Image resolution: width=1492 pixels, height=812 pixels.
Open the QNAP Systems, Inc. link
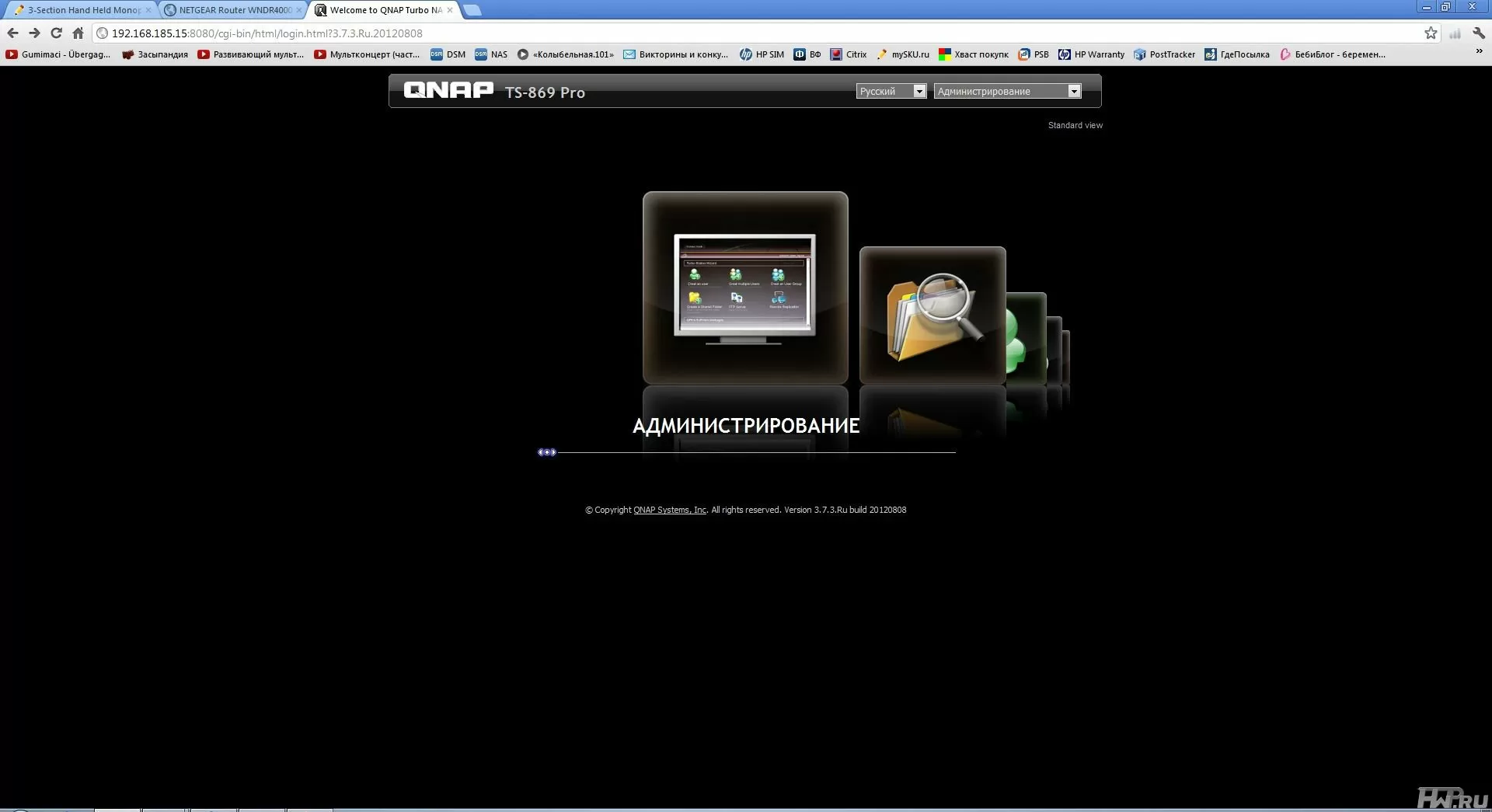tap(670, 510)
